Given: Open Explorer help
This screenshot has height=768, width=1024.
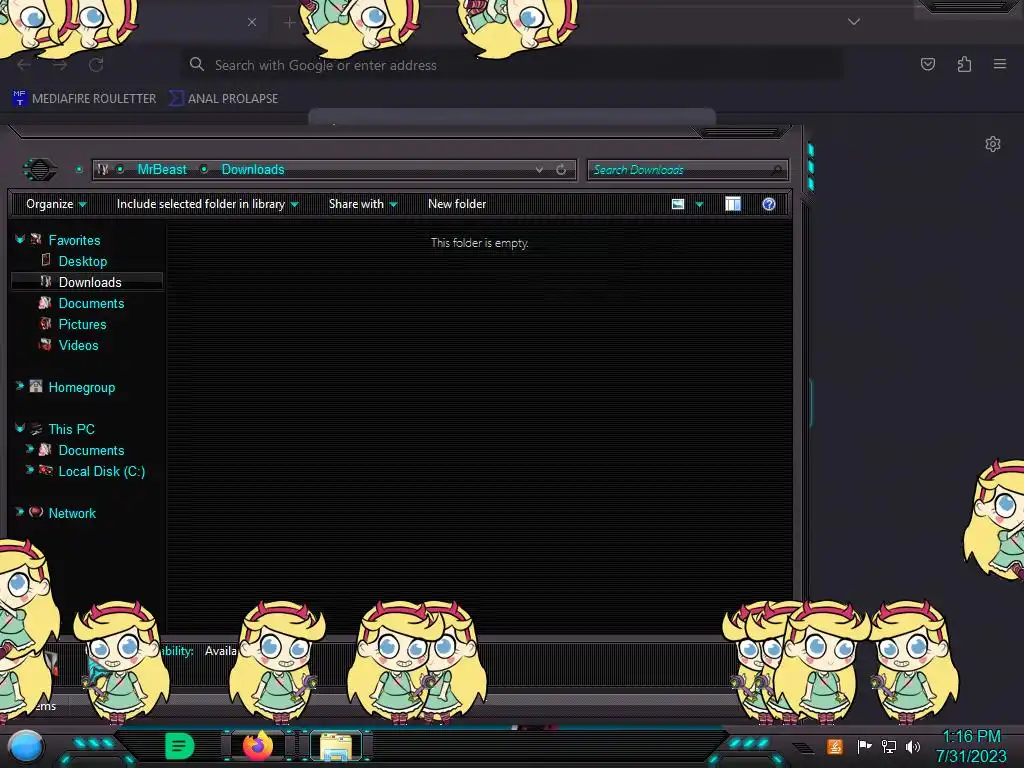Looking at the screenshot, I should point(769,204).
